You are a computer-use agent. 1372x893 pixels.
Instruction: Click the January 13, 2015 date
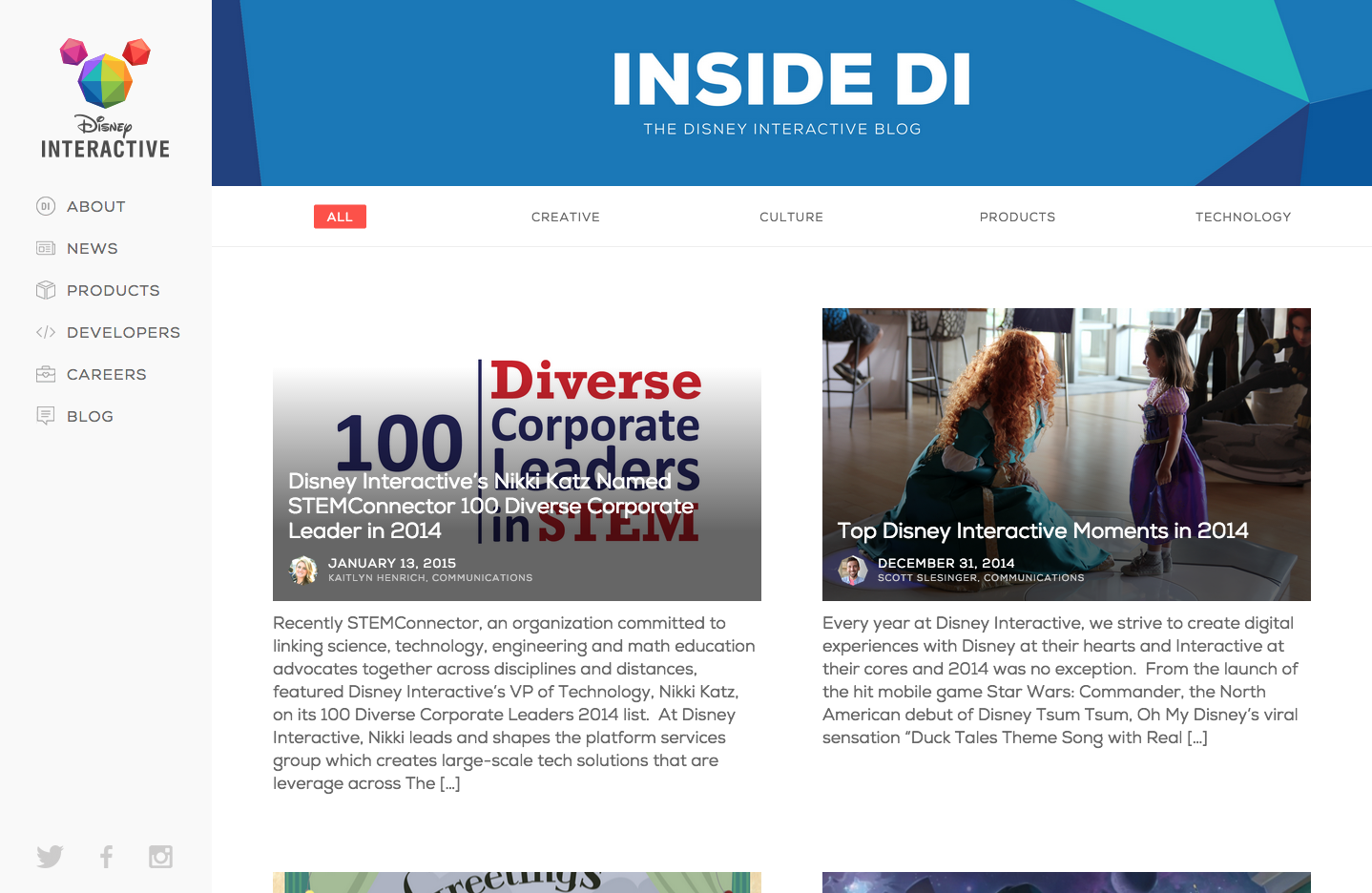392,563
